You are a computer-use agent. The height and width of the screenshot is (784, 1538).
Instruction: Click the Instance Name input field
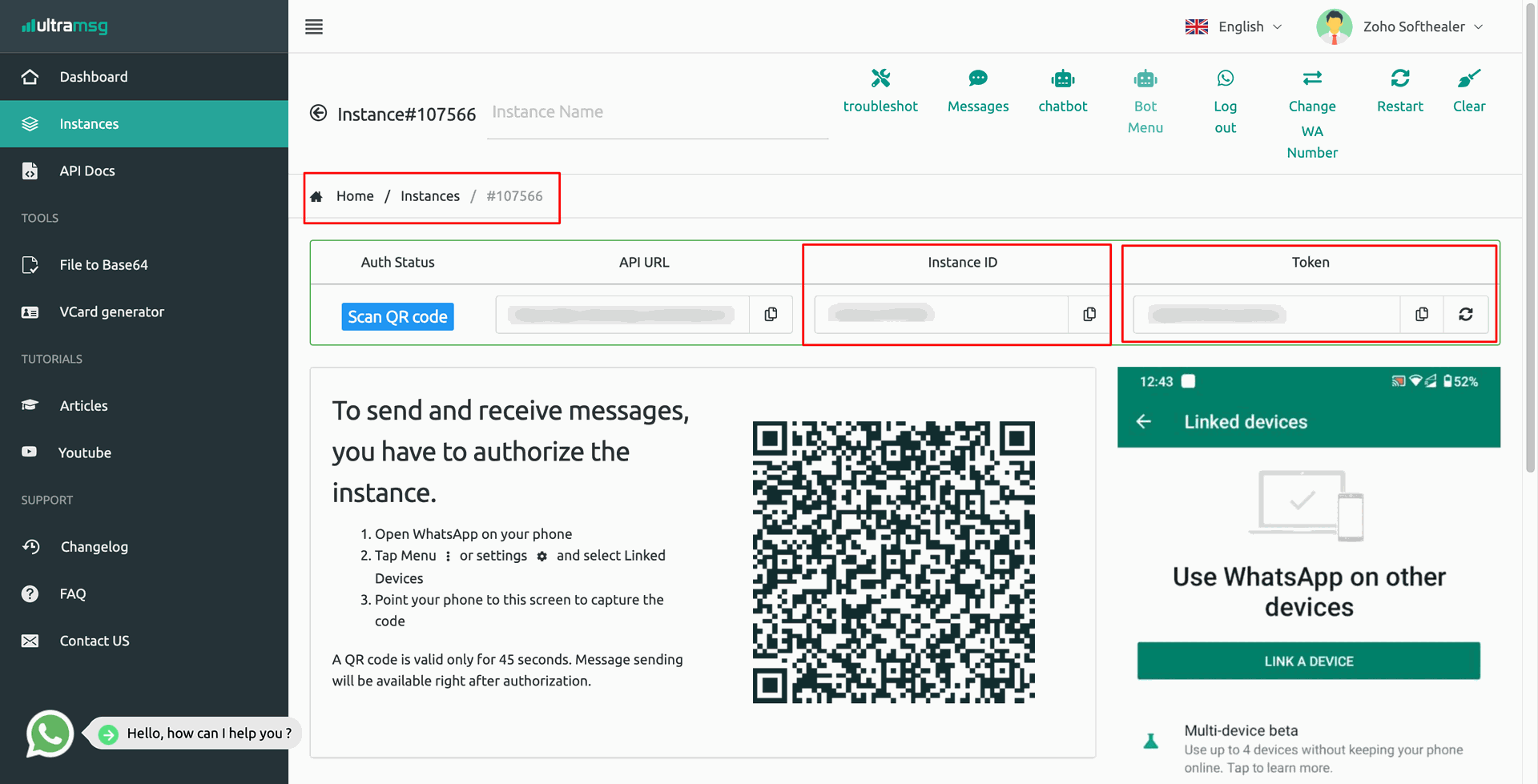click(x=657, y=113)
